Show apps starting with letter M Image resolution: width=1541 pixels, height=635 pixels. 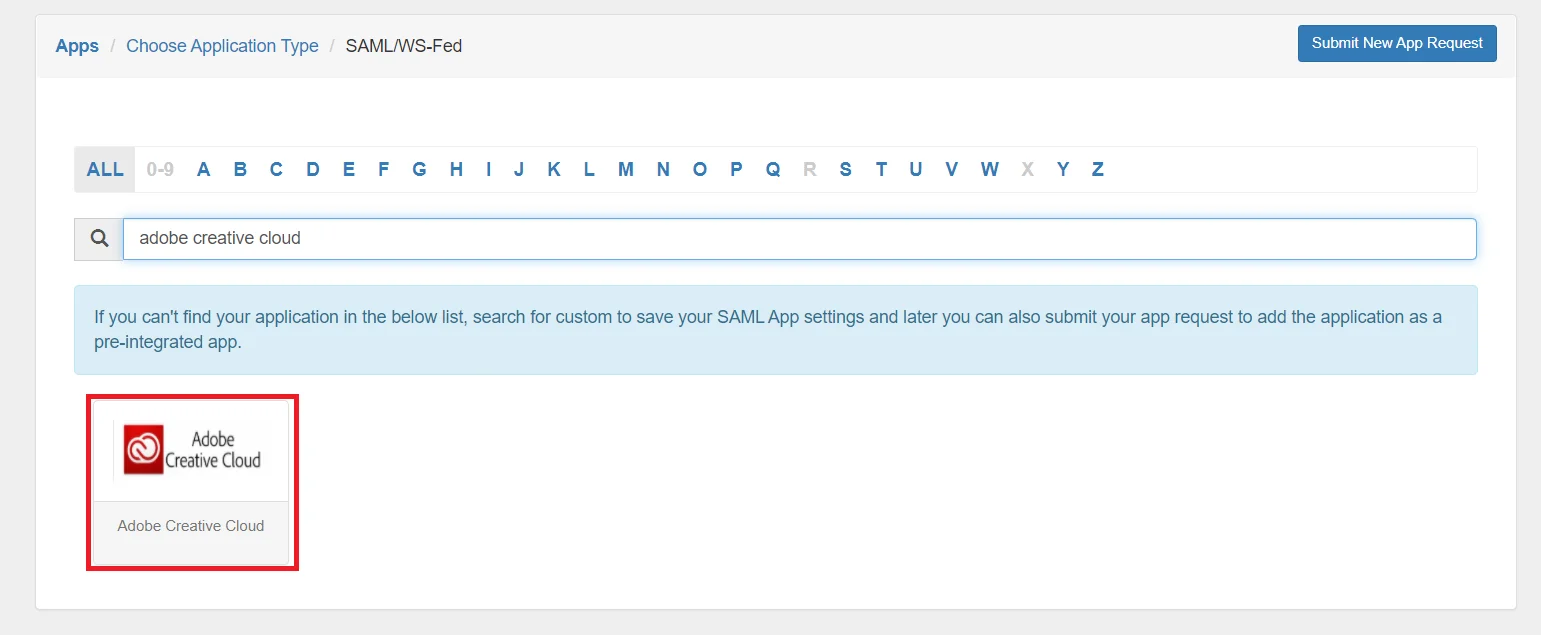tap(626, 169)
